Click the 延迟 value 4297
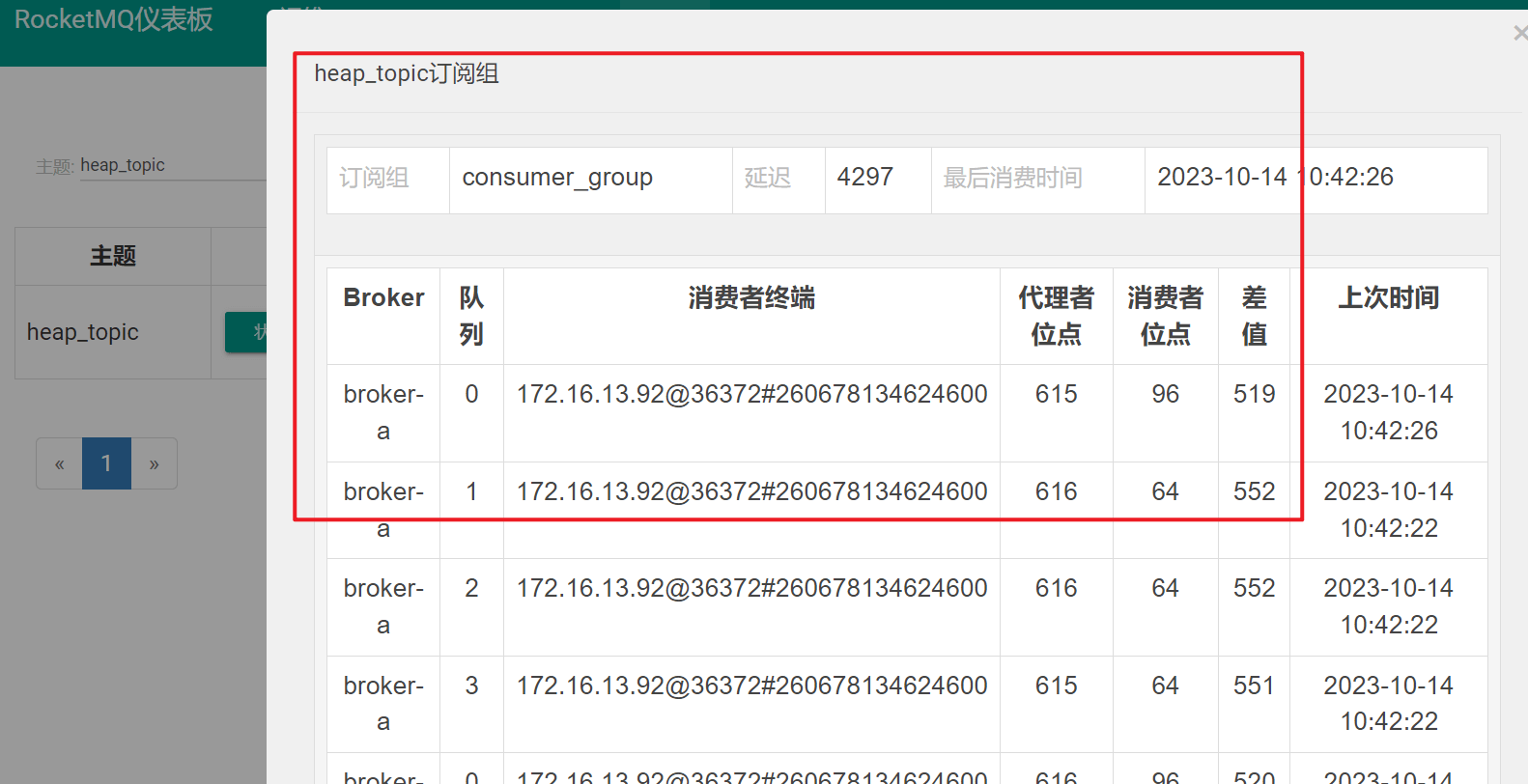Viewport: 1528px width, 784px height. pos(864,178)
